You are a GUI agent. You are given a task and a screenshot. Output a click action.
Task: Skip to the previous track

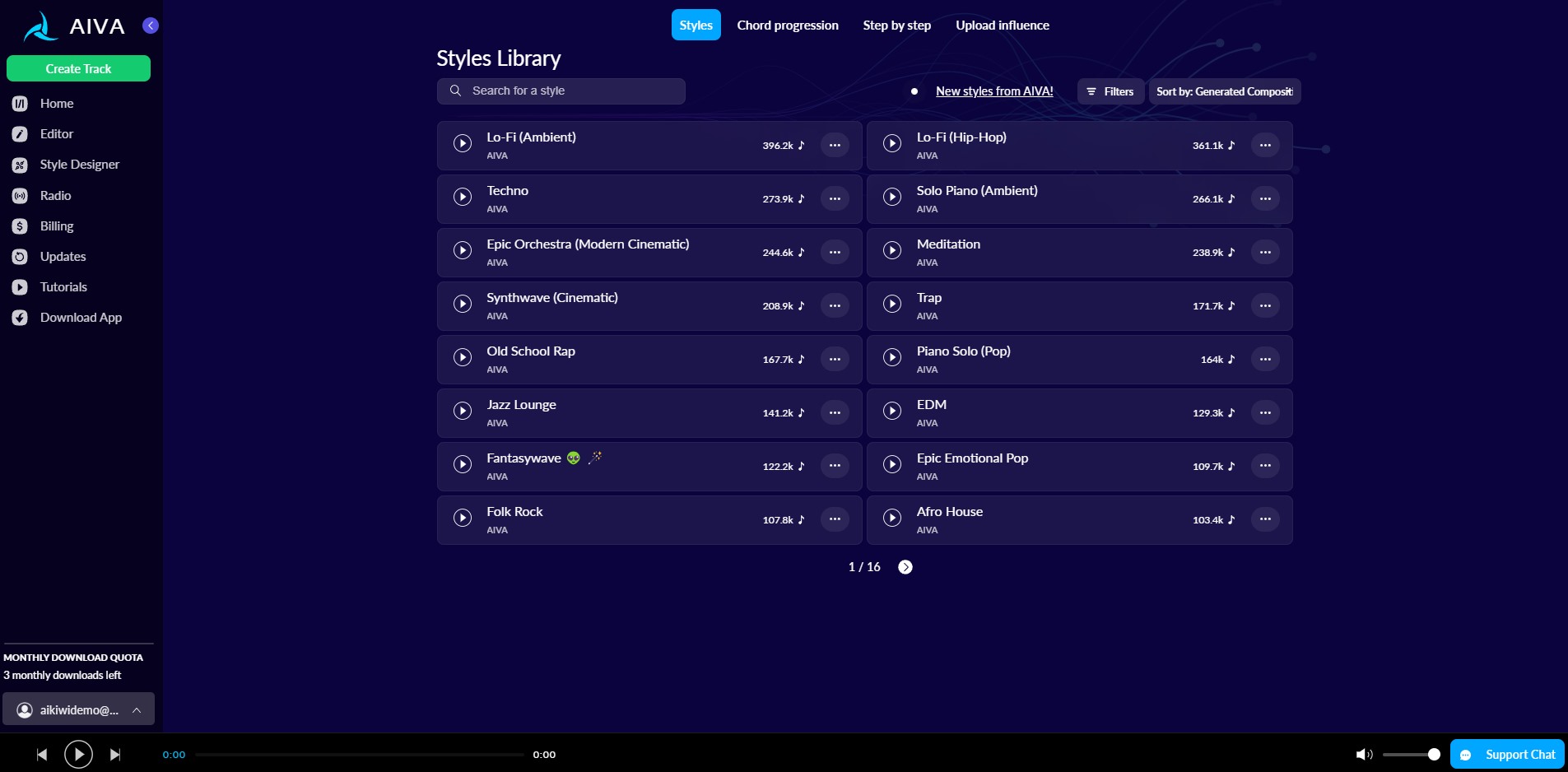[42, 755]
